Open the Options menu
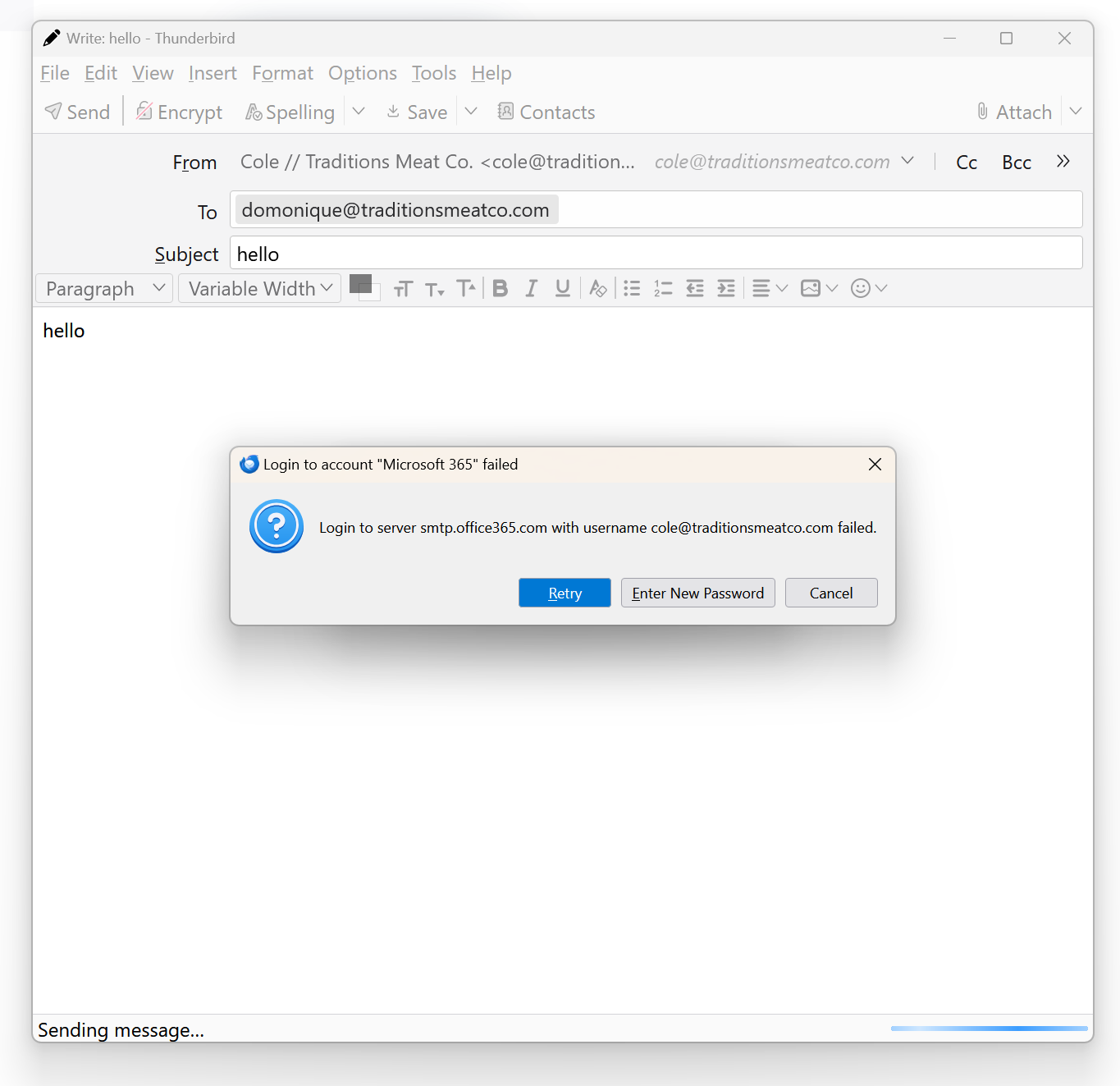The height and width of the screenshot is (1086, 1120). pos(363,73)
